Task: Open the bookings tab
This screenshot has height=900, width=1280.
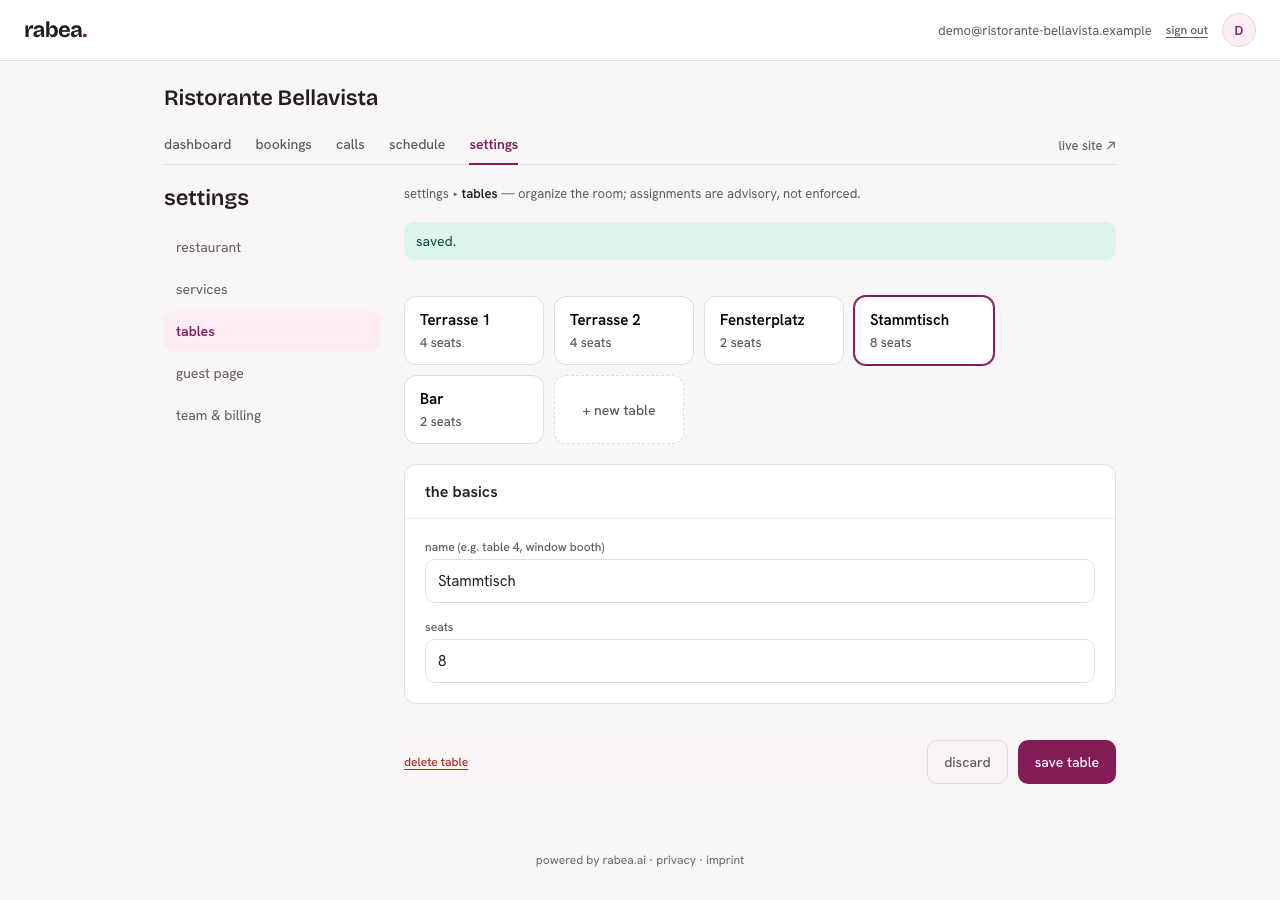Action: [284, 144]
